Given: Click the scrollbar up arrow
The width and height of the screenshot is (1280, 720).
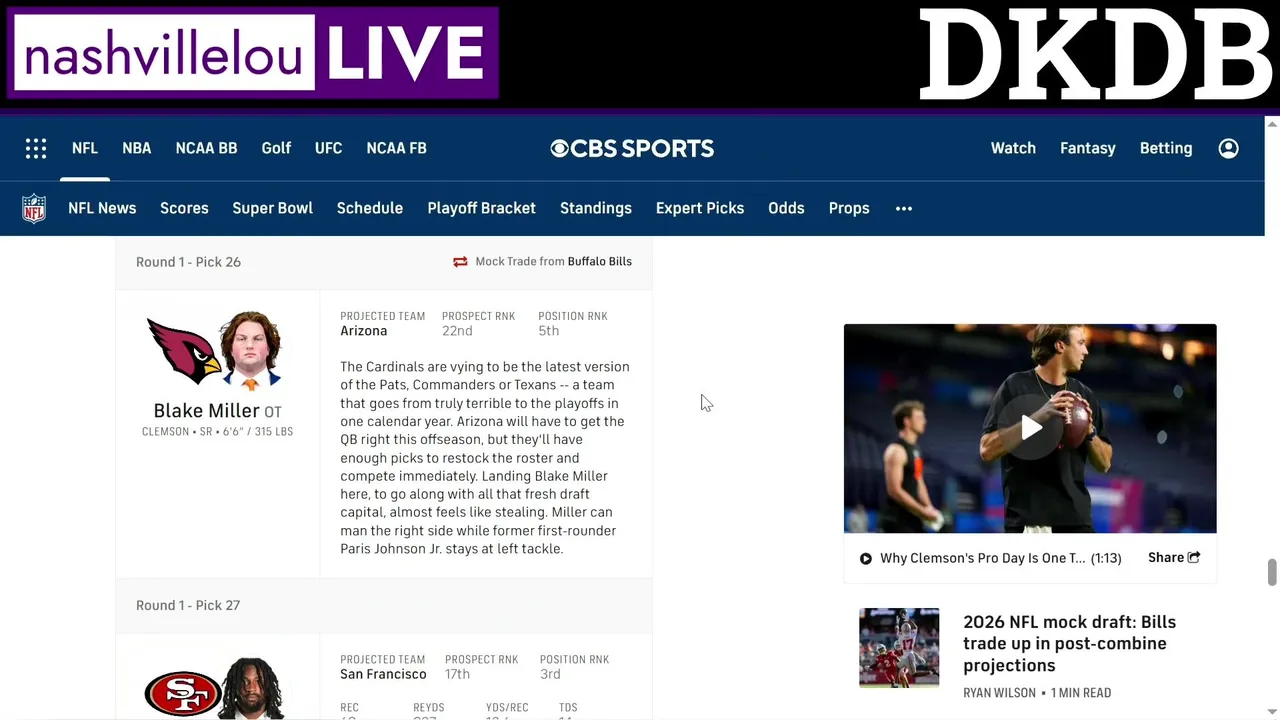Looking at the screenshot, I should click(x=1272, y=124).
